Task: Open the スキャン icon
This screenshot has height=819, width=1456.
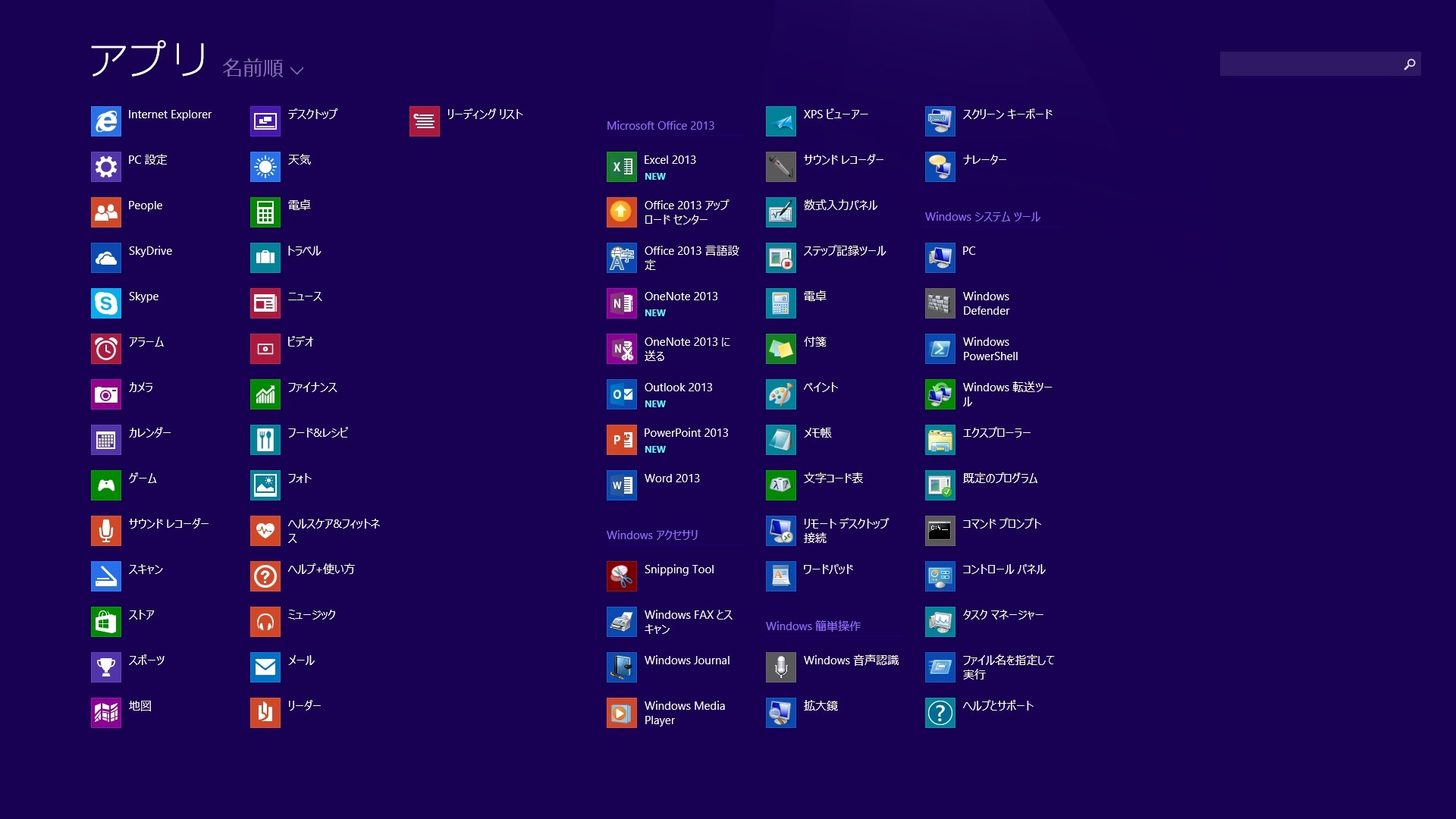Action: tap(106, 576)
